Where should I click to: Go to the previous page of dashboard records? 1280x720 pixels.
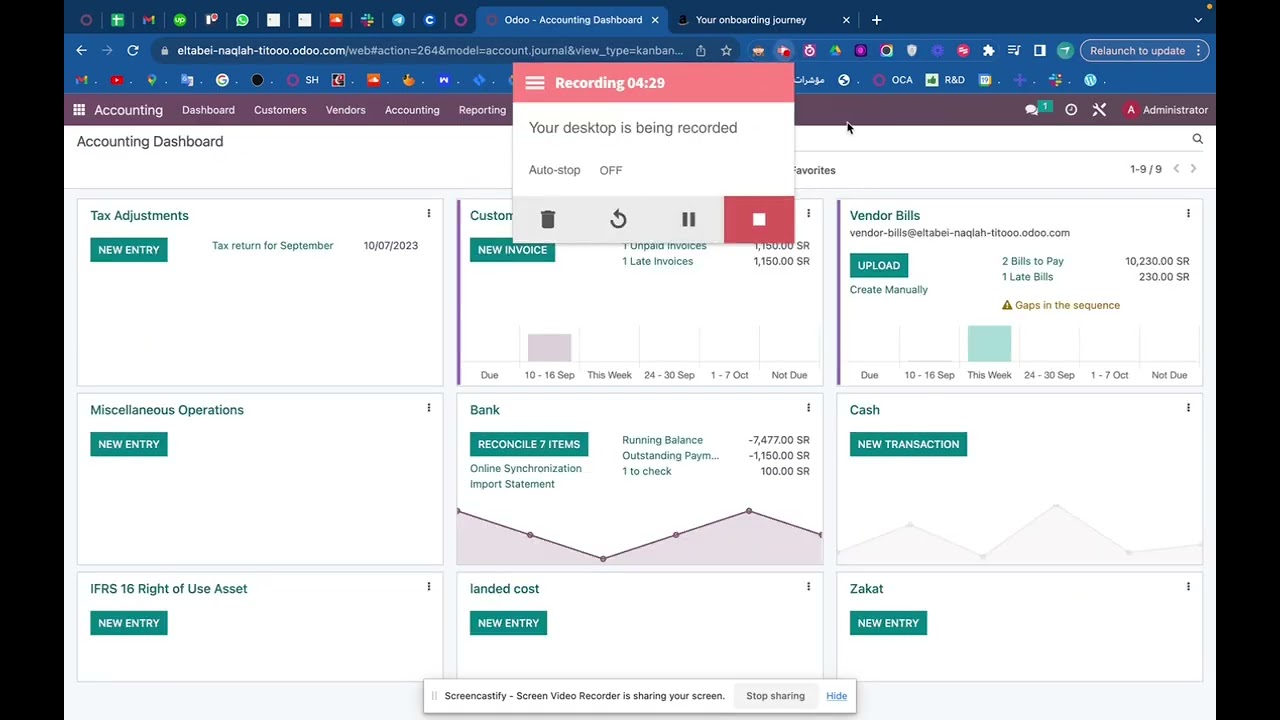[1176, 169]
